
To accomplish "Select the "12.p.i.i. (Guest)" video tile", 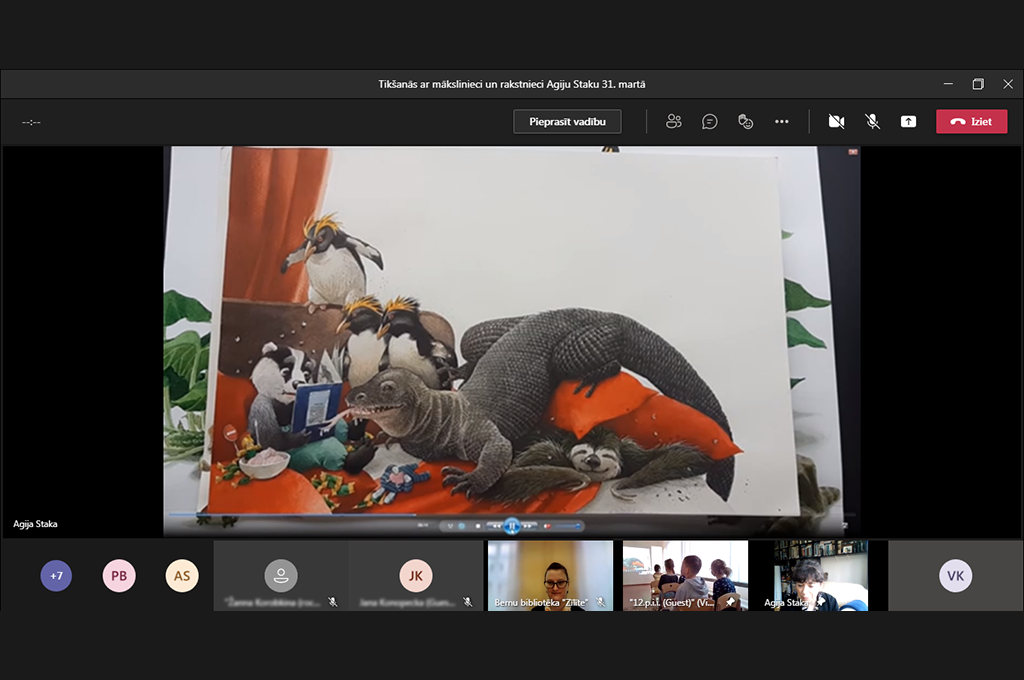I will coord(685,575).
